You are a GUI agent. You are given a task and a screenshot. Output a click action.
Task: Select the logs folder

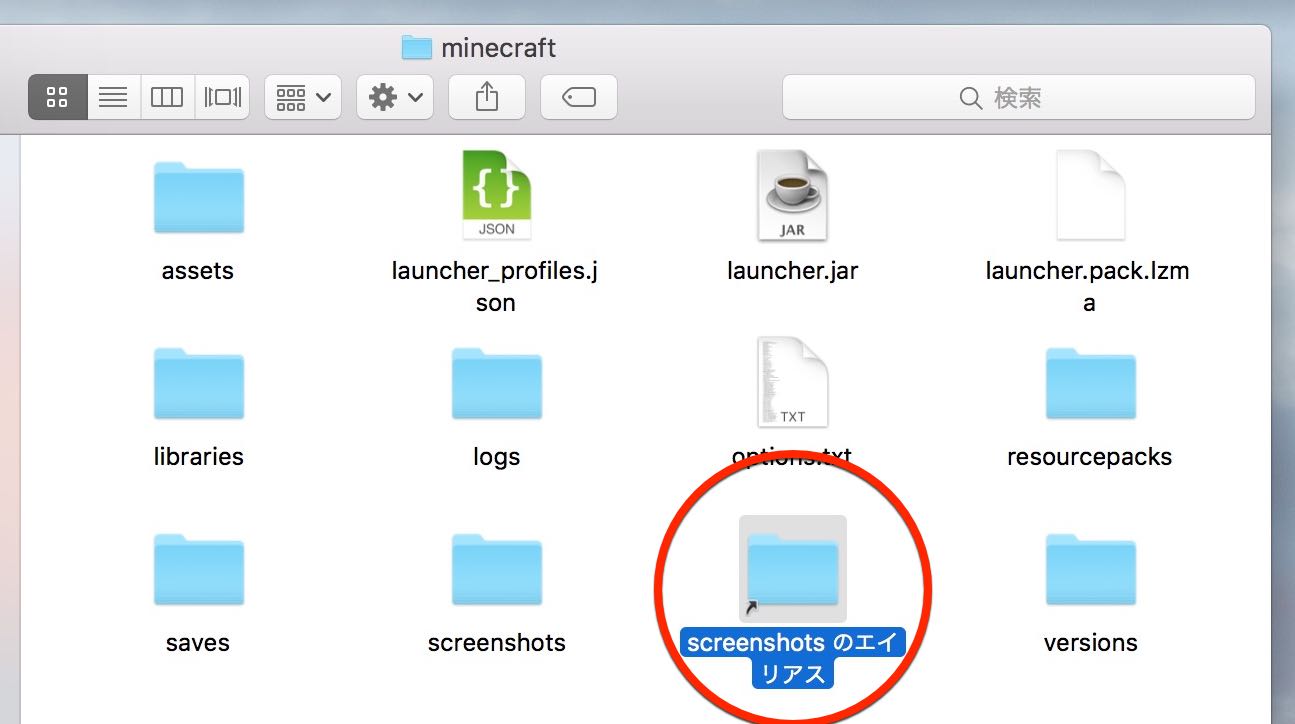pos(496,385)
